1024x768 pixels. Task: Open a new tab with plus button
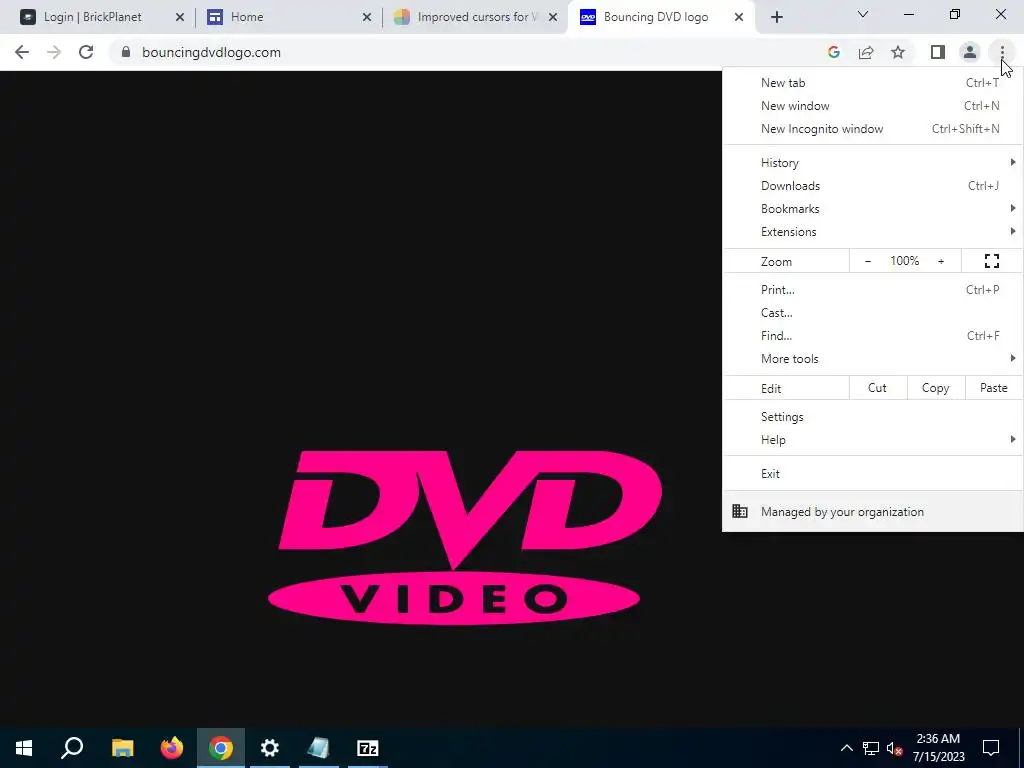[776, 17]
